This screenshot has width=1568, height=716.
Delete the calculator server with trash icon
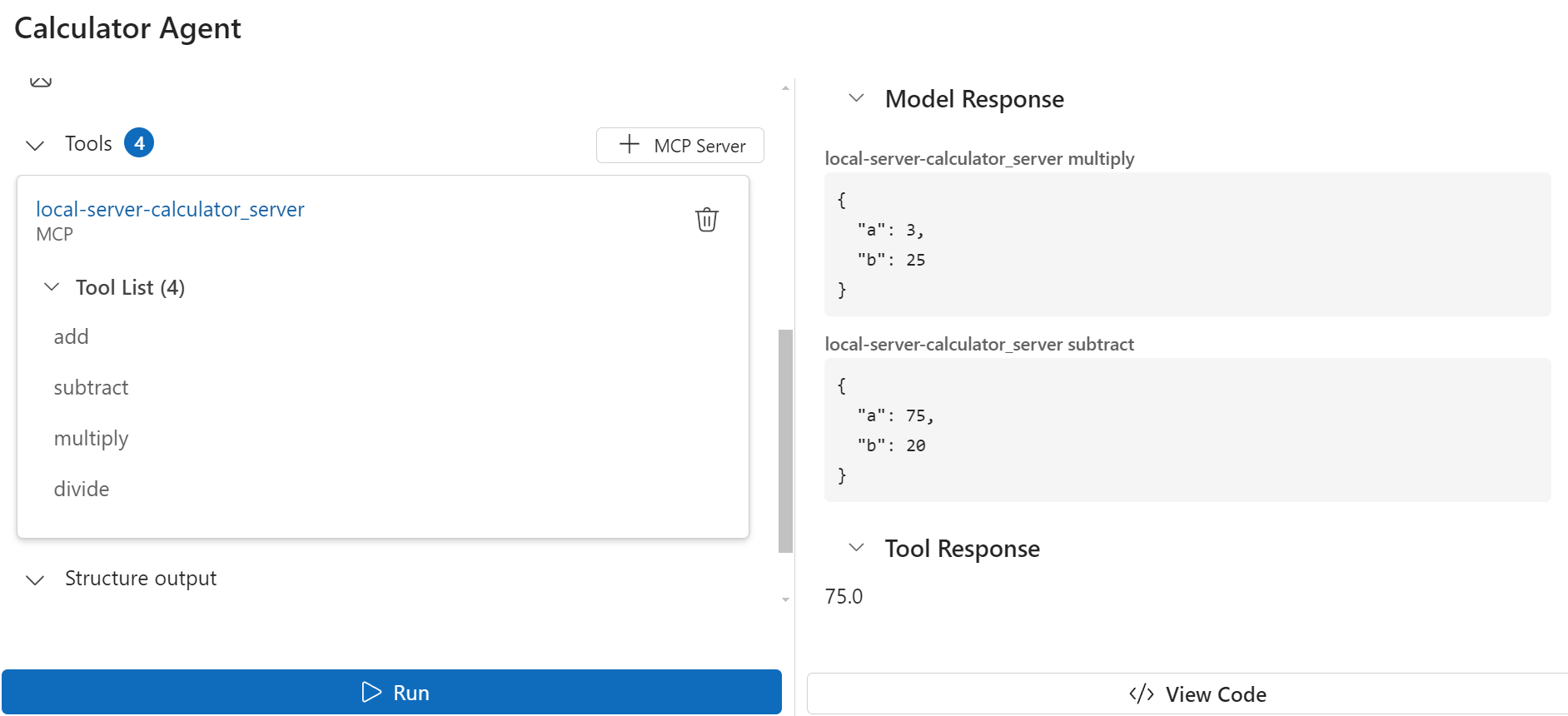(706, 220)
